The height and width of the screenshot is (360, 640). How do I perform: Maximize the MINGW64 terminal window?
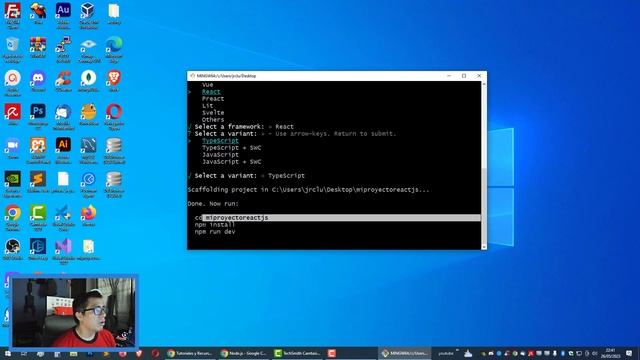point(464,76)
